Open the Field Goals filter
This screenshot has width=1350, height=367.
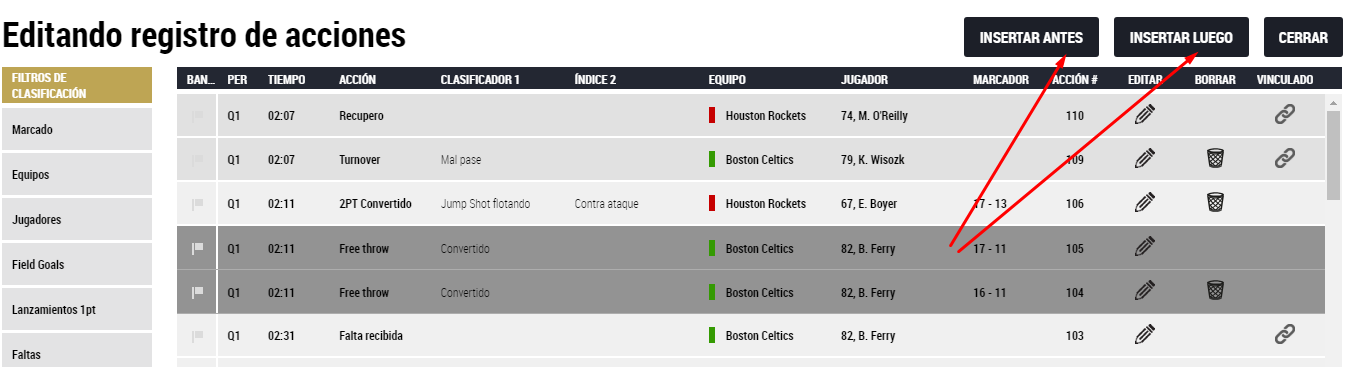[76, 264]
